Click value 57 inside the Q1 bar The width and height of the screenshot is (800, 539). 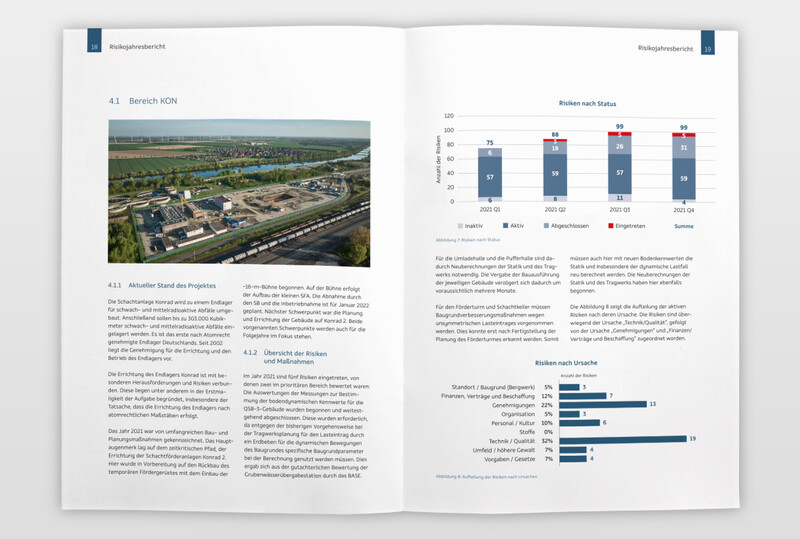pos(490,177)
